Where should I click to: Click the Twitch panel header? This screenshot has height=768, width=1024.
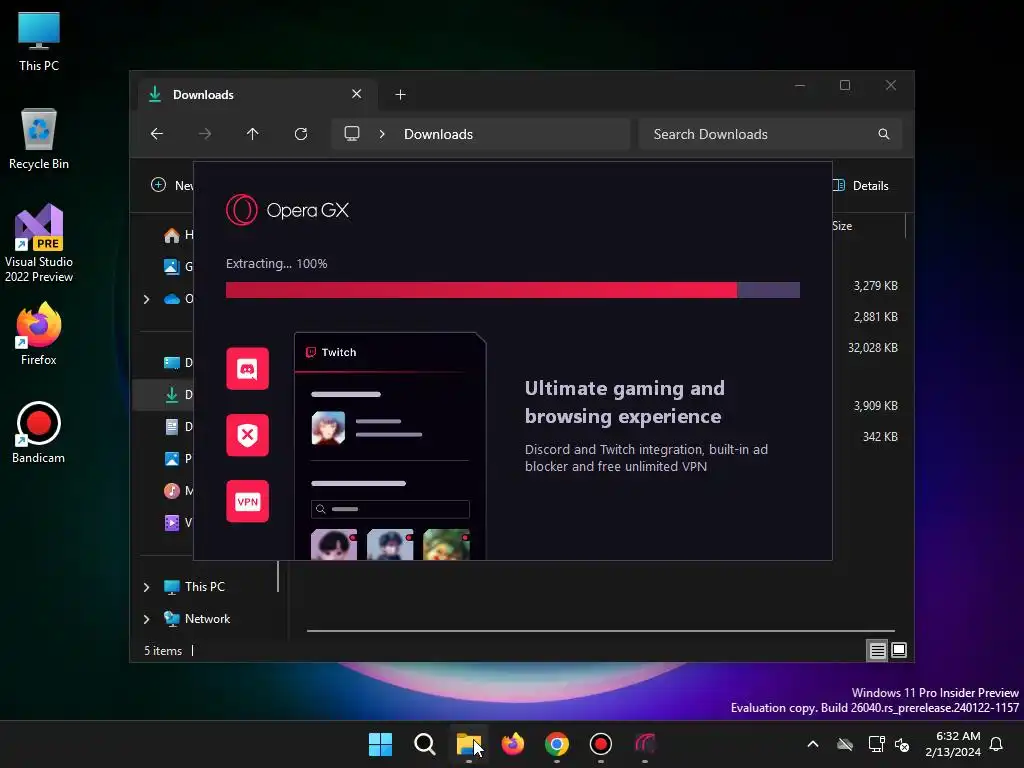pyautogui.click(x=390, y=352)
